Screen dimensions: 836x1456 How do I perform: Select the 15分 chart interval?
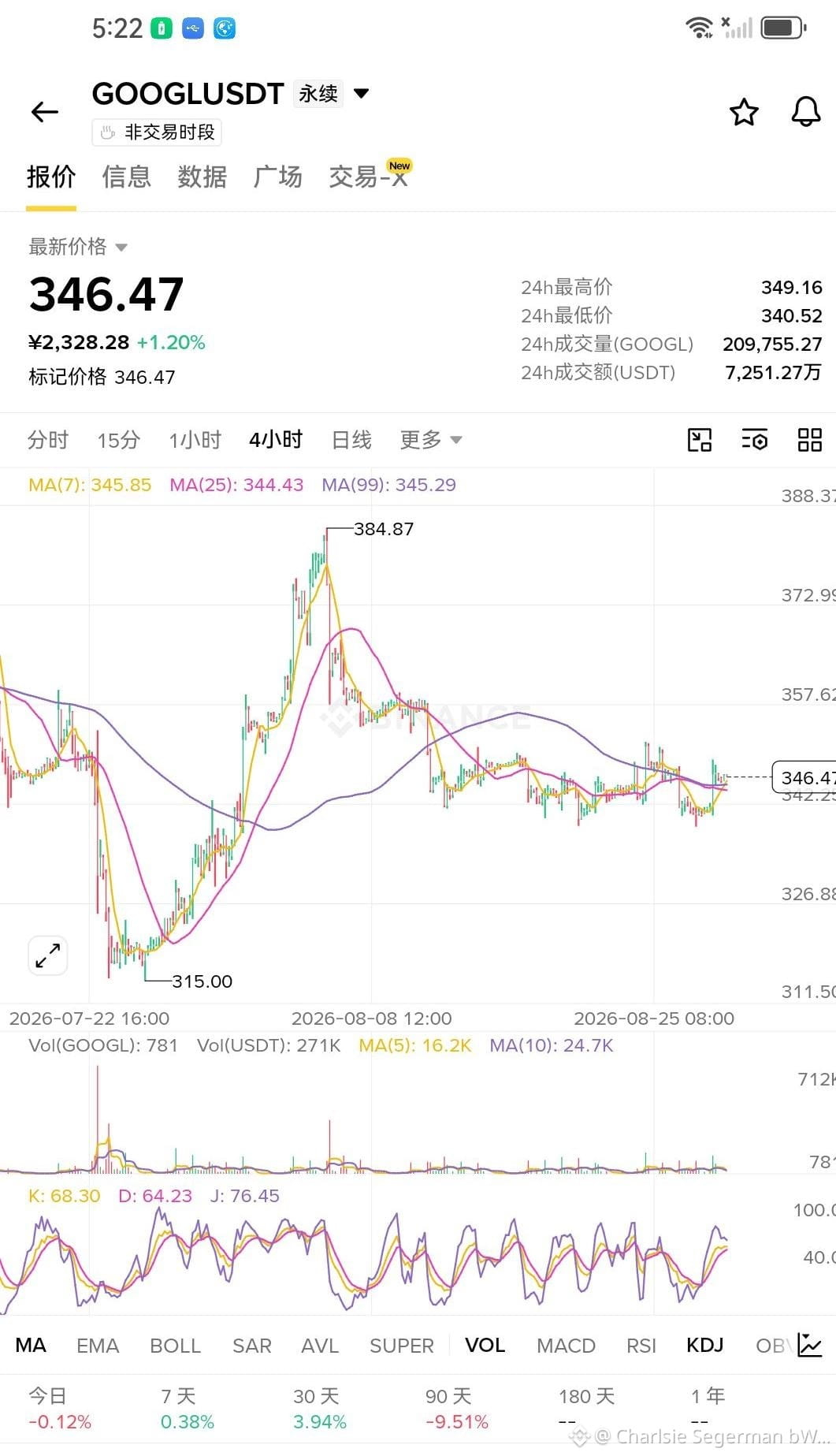[118, 440]
